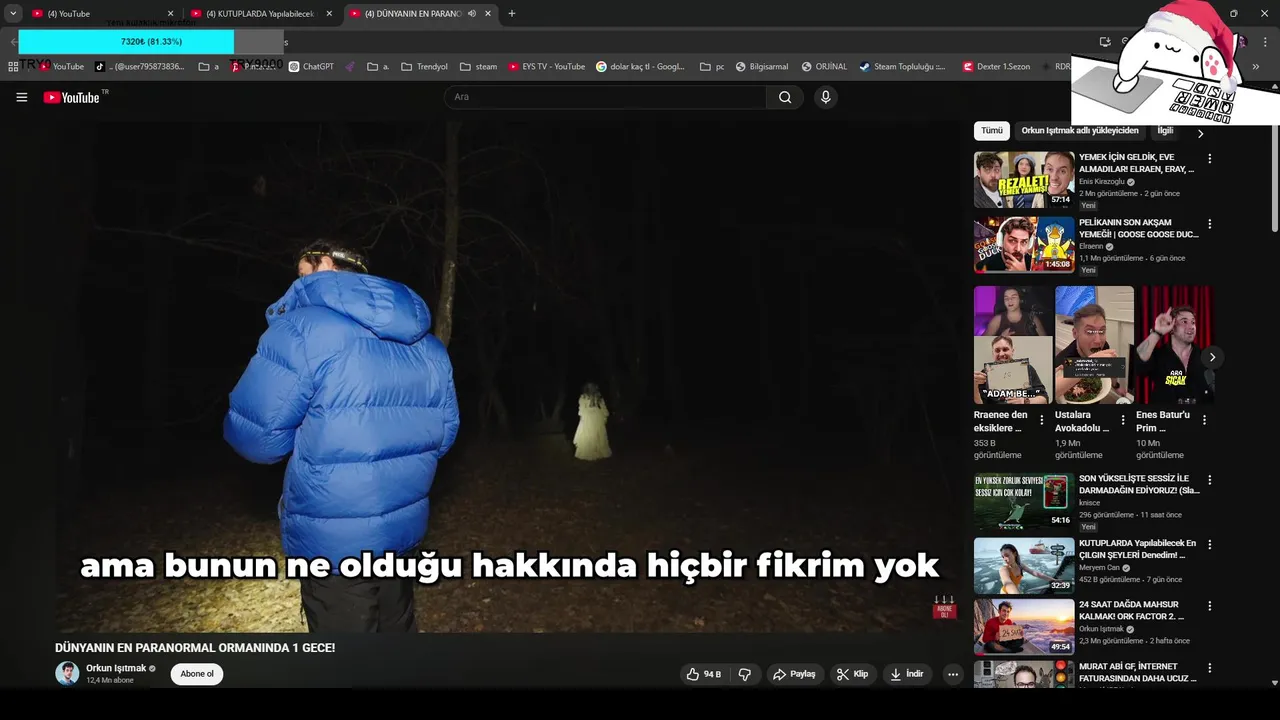The width and height of the screenshot is (1280, 720).
Task: Open options for PELİKANIN SON AKŞAM video
Action: click(x=1209, y=224)
